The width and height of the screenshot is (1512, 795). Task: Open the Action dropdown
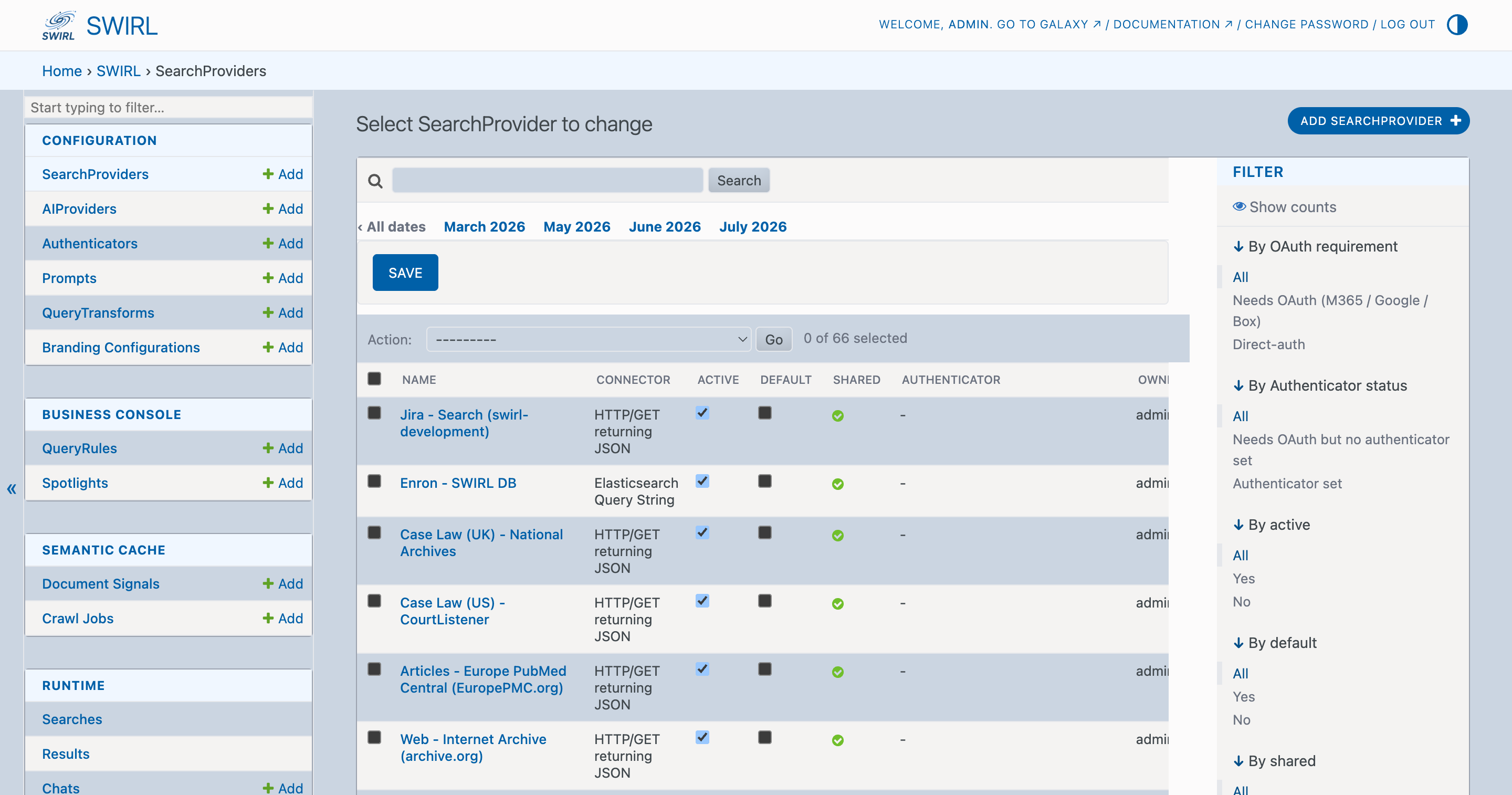[589, 339]
